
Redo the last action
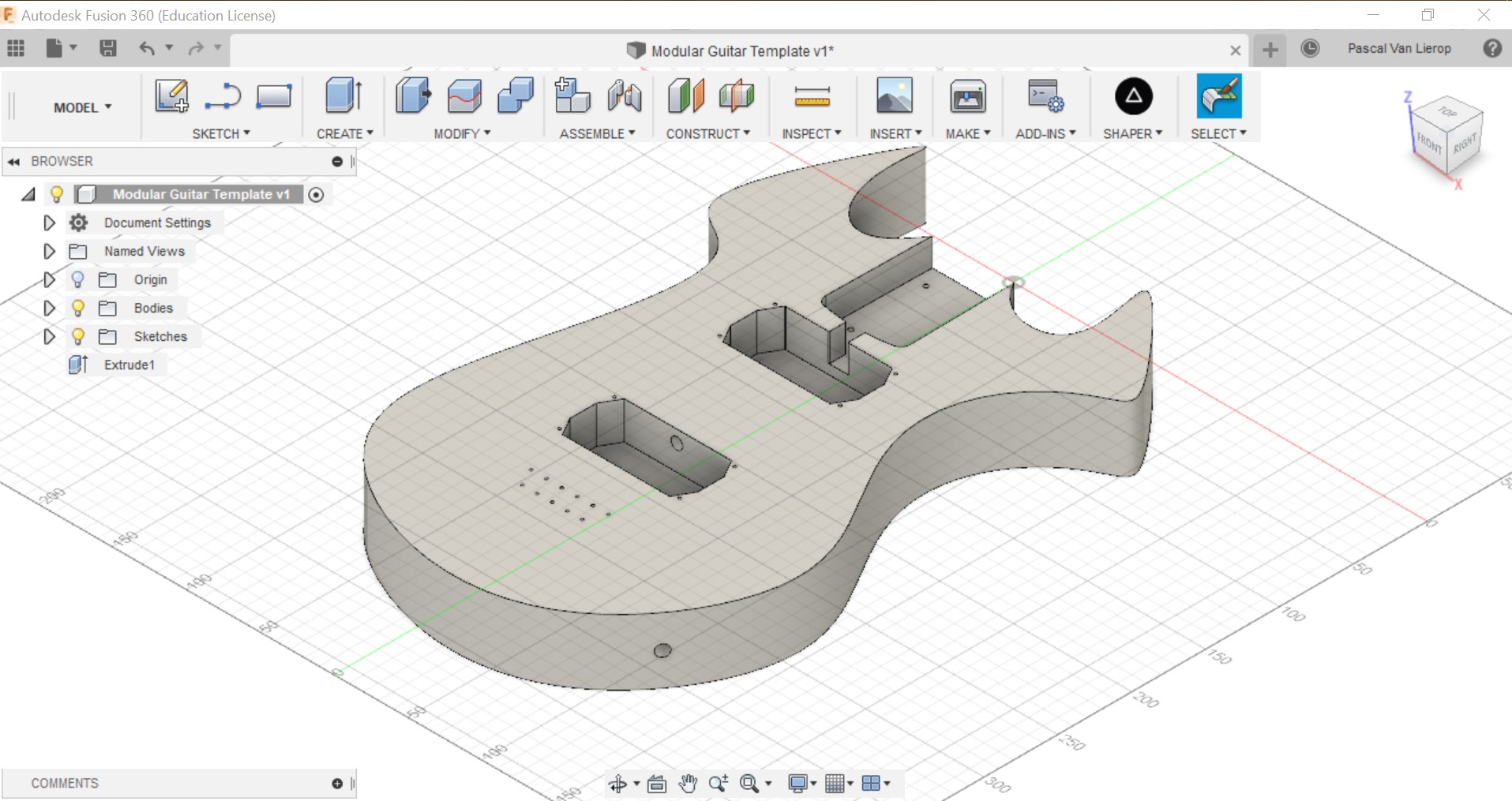pos(196,49)
